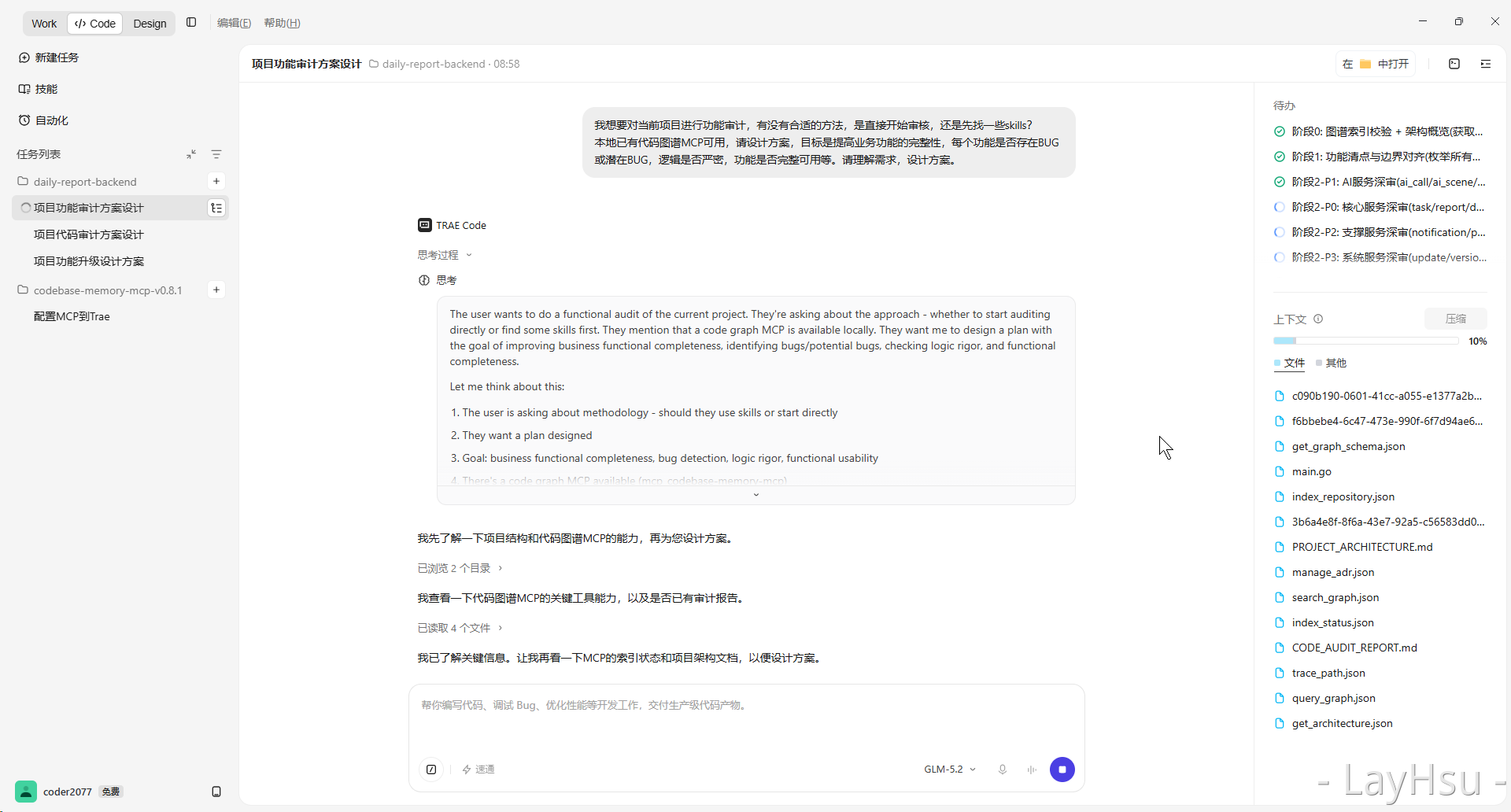Viewport: 1511px width, 812px height.
Task: Click the coder2077 user avatar
Action: coord(26,792)
